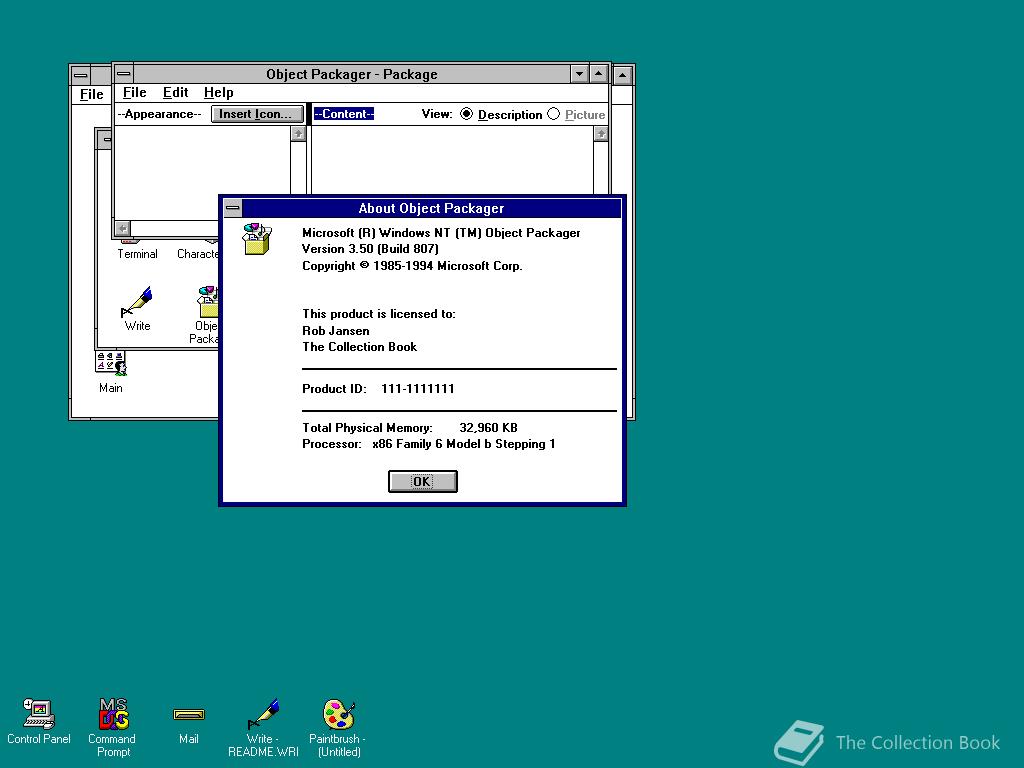Maximize the Program Manager window

pyautogui.click(x=622, y=76)
